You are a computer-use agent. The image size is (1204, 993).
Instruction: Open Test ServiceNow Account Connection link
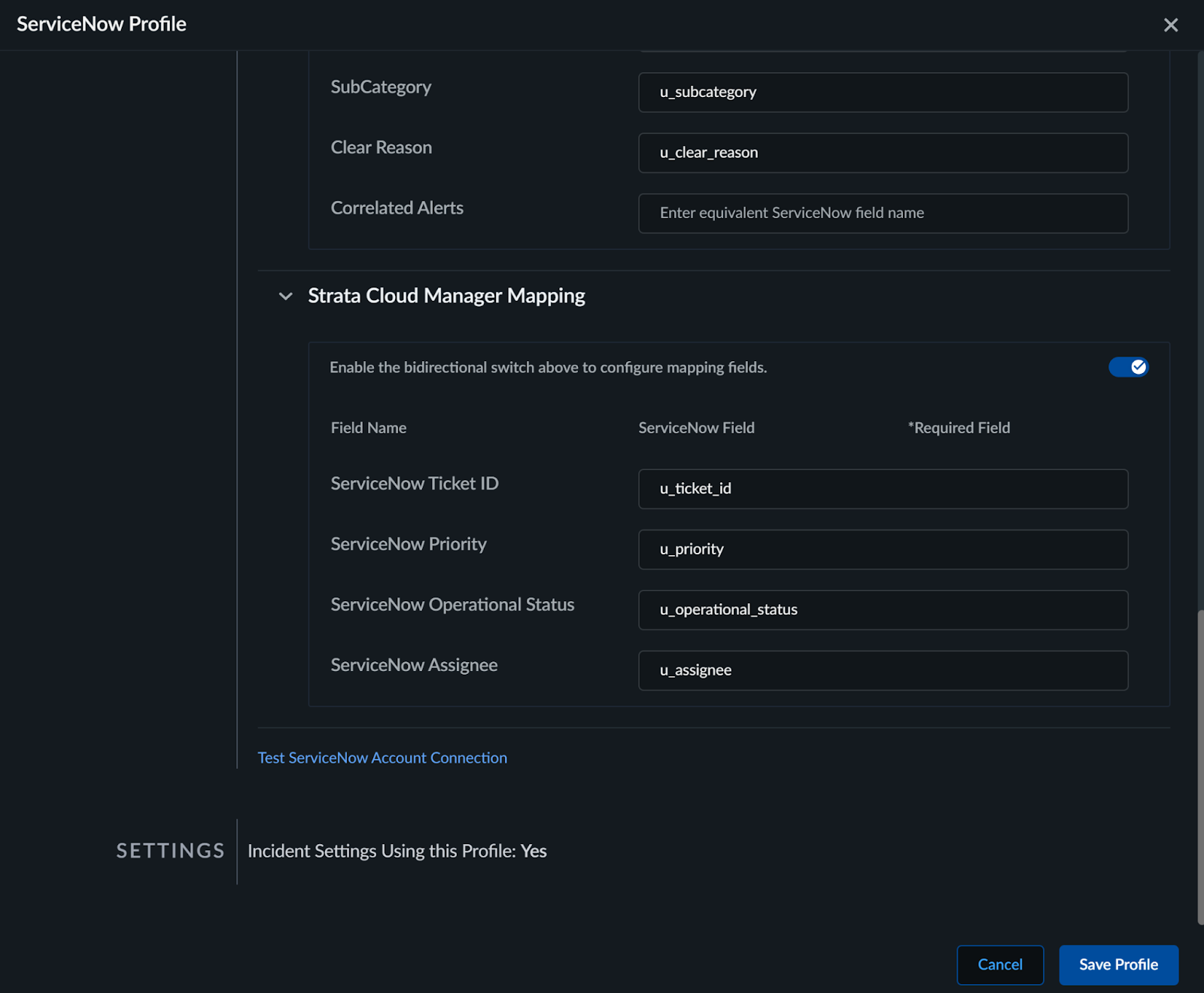pyautogui.click(x=382, y=758)
